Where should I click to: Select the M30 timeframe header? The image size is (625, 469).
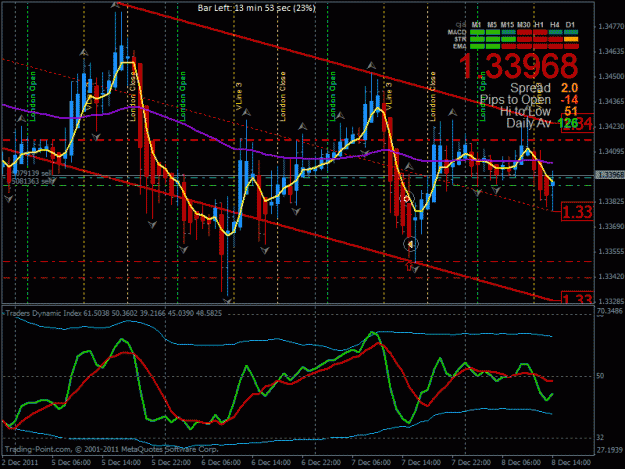coord(524,25)
